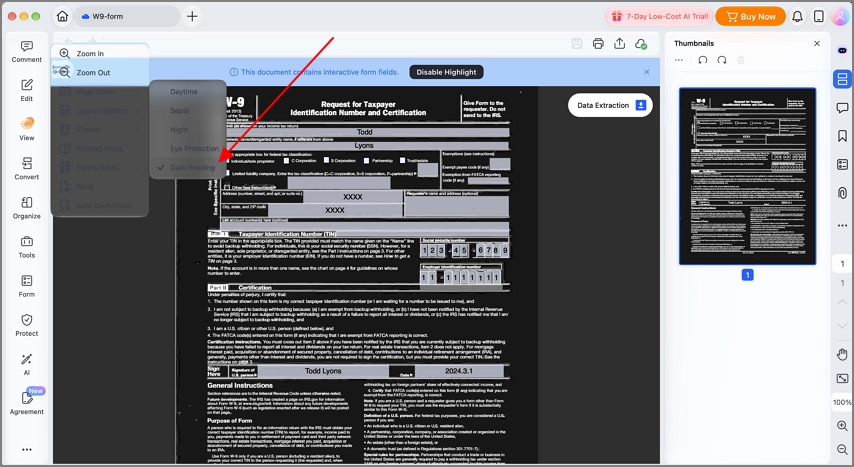The width and height of the screenshot is (854, 467).
Task: Rotate thumbnail page counterclockwise
Action: (x=703, y=60)
